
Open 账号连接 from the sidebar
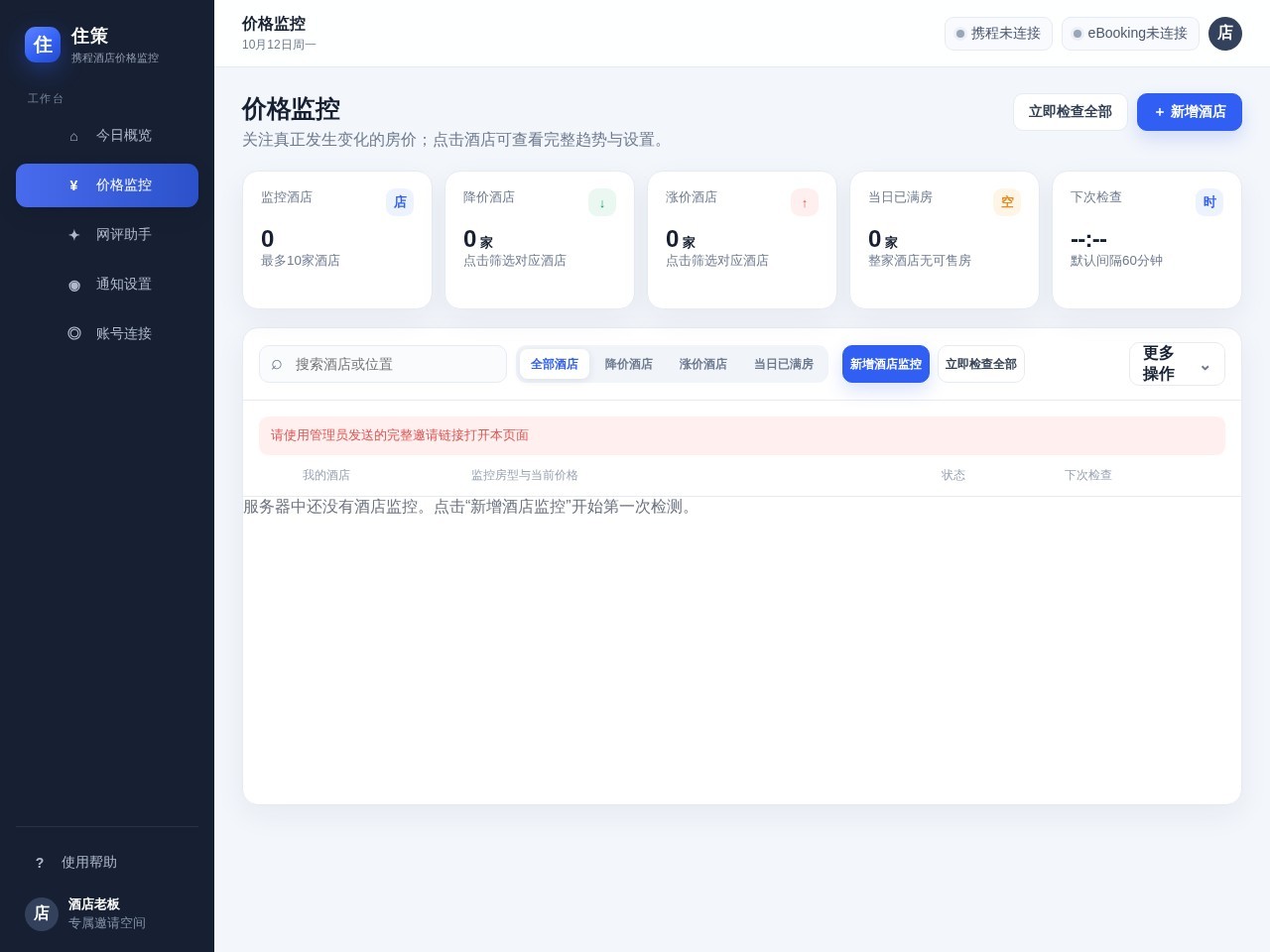point(107,334)
